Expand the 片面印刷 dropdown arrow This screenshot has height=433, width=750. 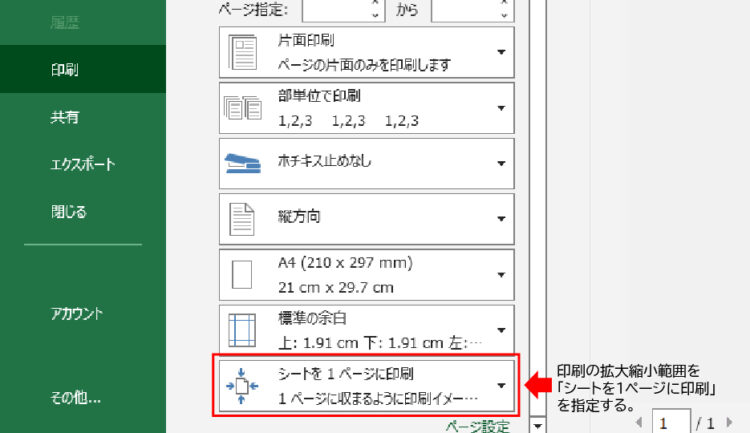[501, 52]
